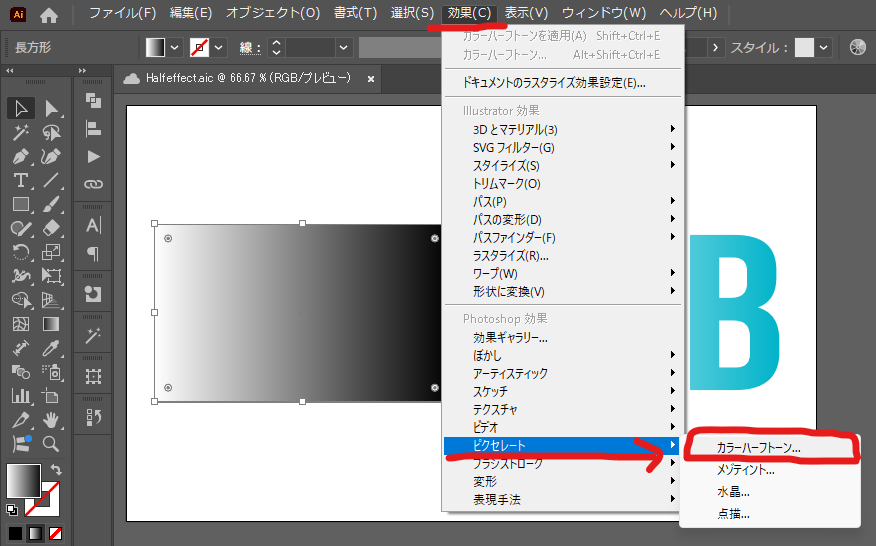Select the Blend tool
The image size is (876, 546).
click(x=21, y=372)
